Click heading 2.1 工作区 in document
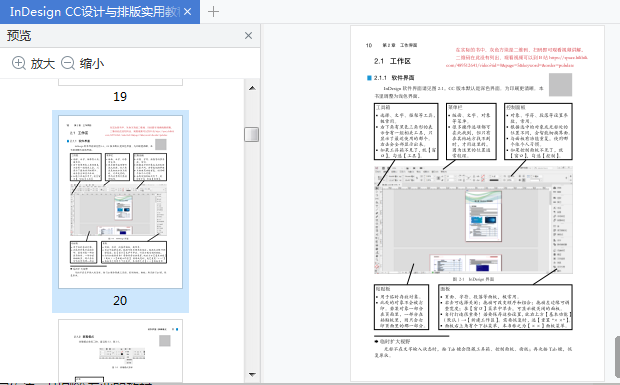The width and height of the screenshot is (620, 385). pos(392,61)
